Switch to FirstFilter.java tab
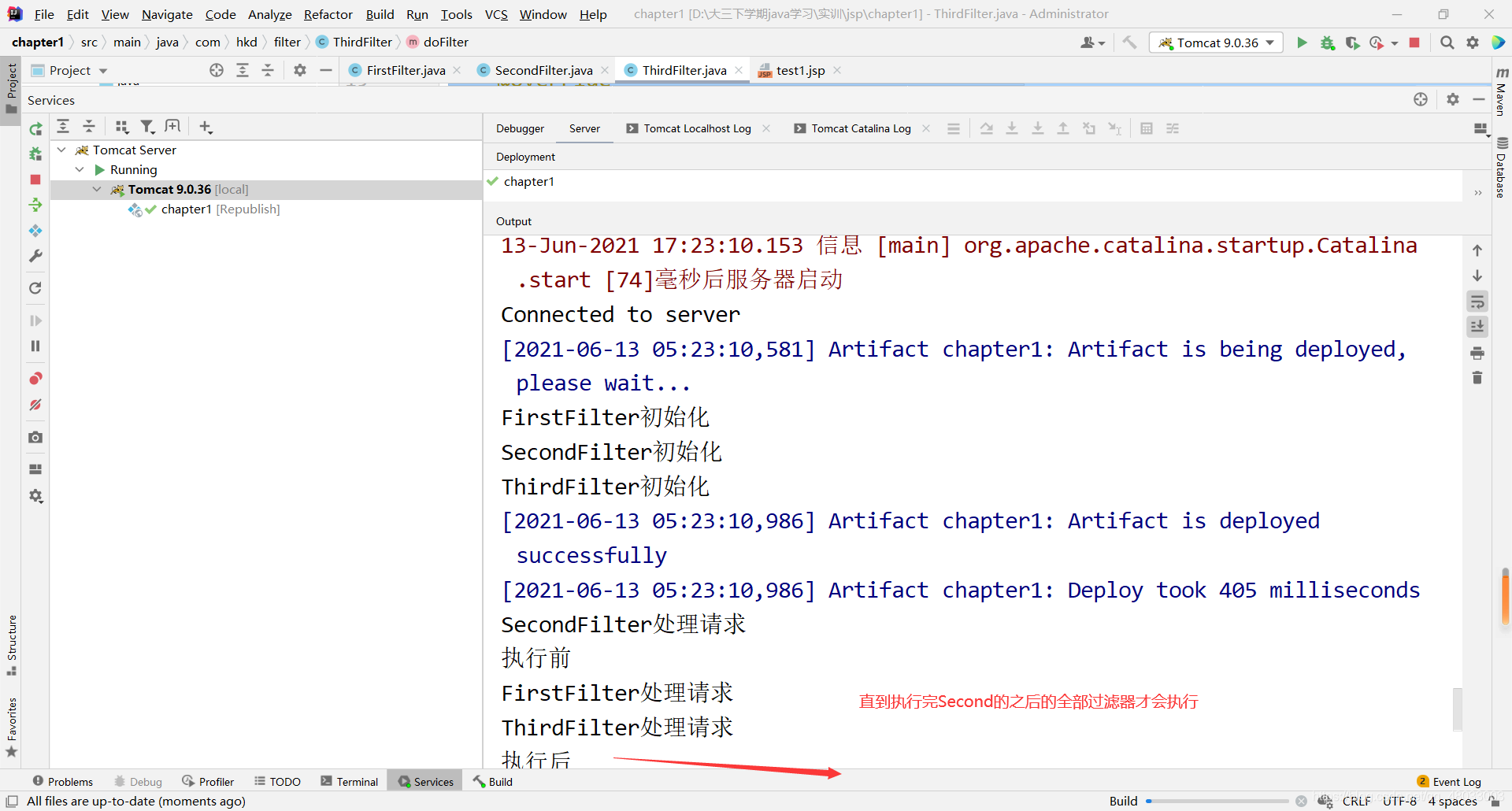 click(405, 70)
